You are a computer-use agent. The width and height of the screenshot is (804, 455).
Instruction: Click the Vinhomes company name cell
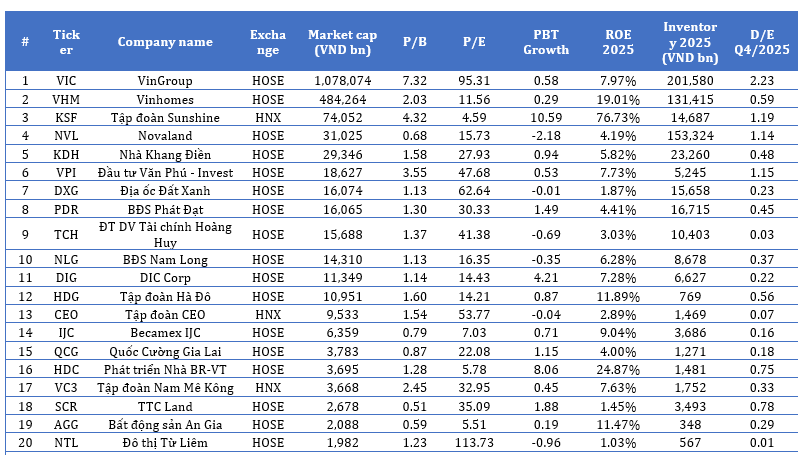click(x=165, y=98)
